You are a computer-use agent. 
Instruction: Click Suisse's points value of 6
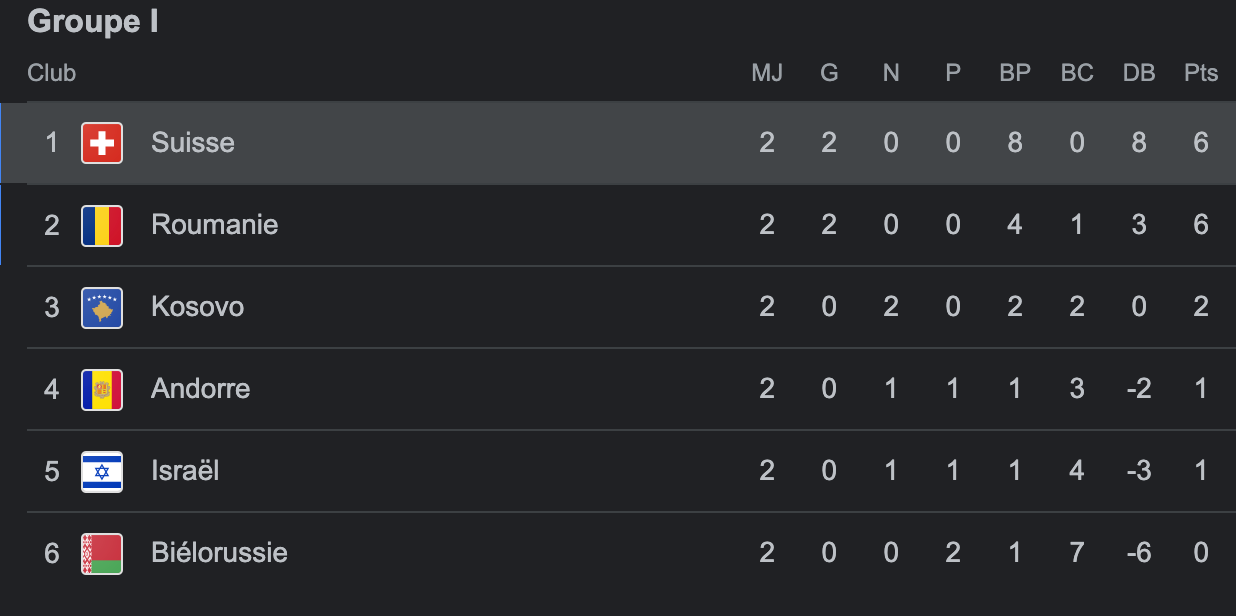click(x=1201, y=143)
